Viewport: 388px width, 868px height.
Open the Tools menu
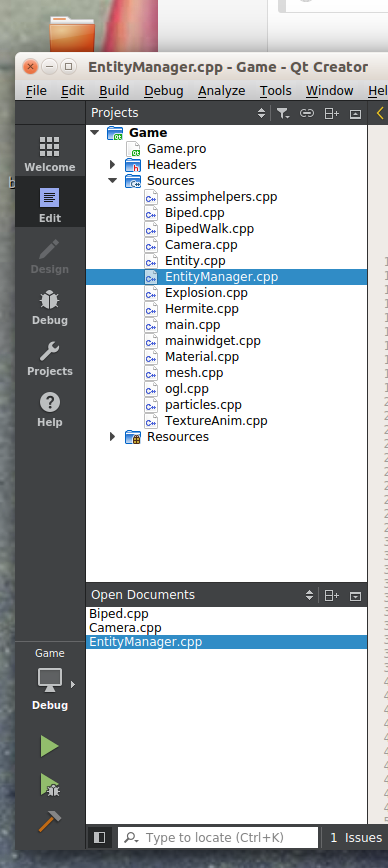pyautogui.click(x=276, y=91)
